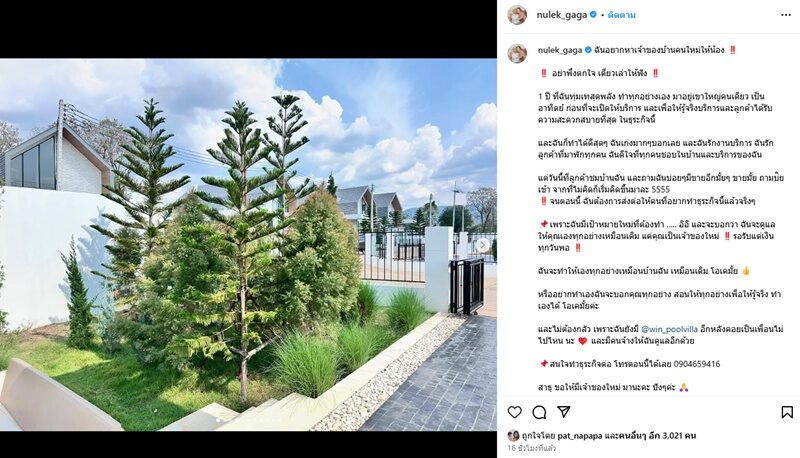The height and width of the screenshot is (458, 800).
Task: Follow nulek_gaga with blue follow link
Action: point(621,15)
